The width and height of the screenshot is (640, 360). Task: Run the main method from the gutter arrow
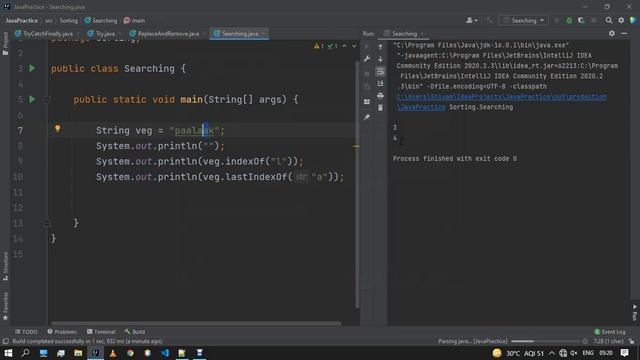(x=32, y=99)
